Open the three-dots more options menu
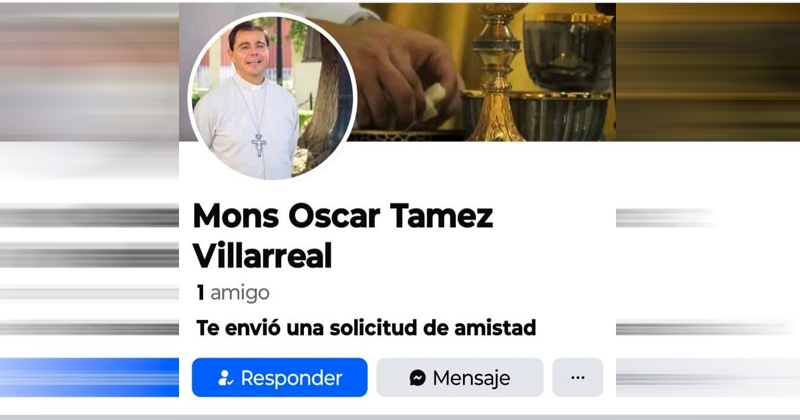Image resolution: width=800 pixels, height=420 pixels. (x=578, y=378)
